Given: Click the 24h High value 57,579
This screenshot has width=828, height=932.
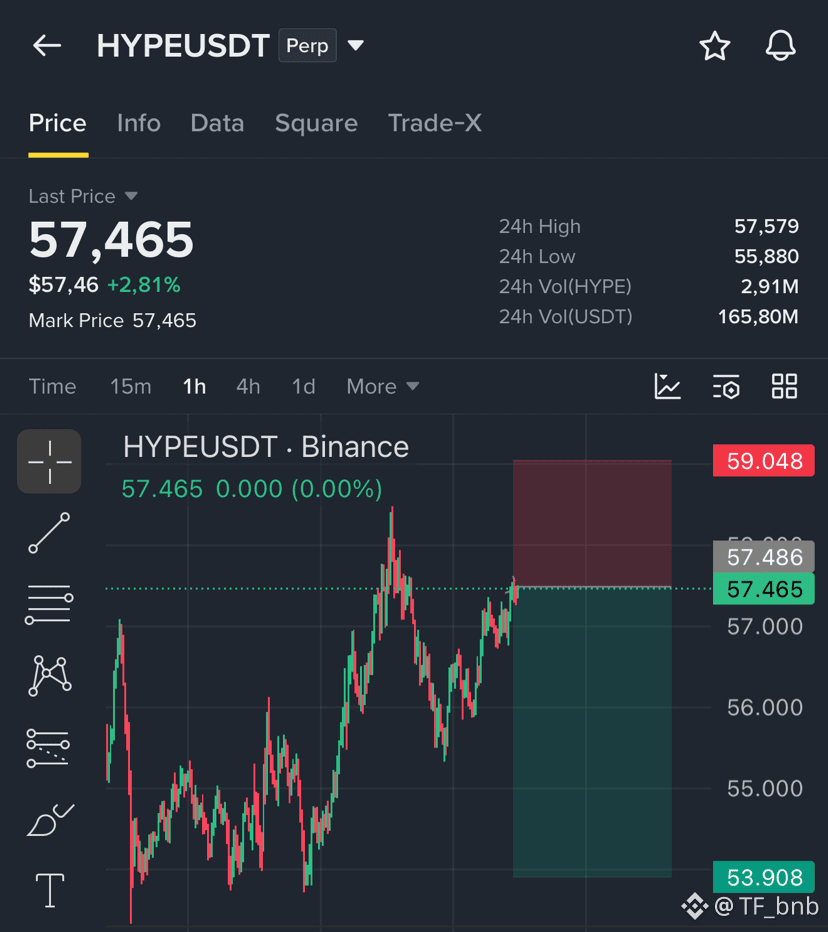Looking at the screenshot, I should 766,226.
